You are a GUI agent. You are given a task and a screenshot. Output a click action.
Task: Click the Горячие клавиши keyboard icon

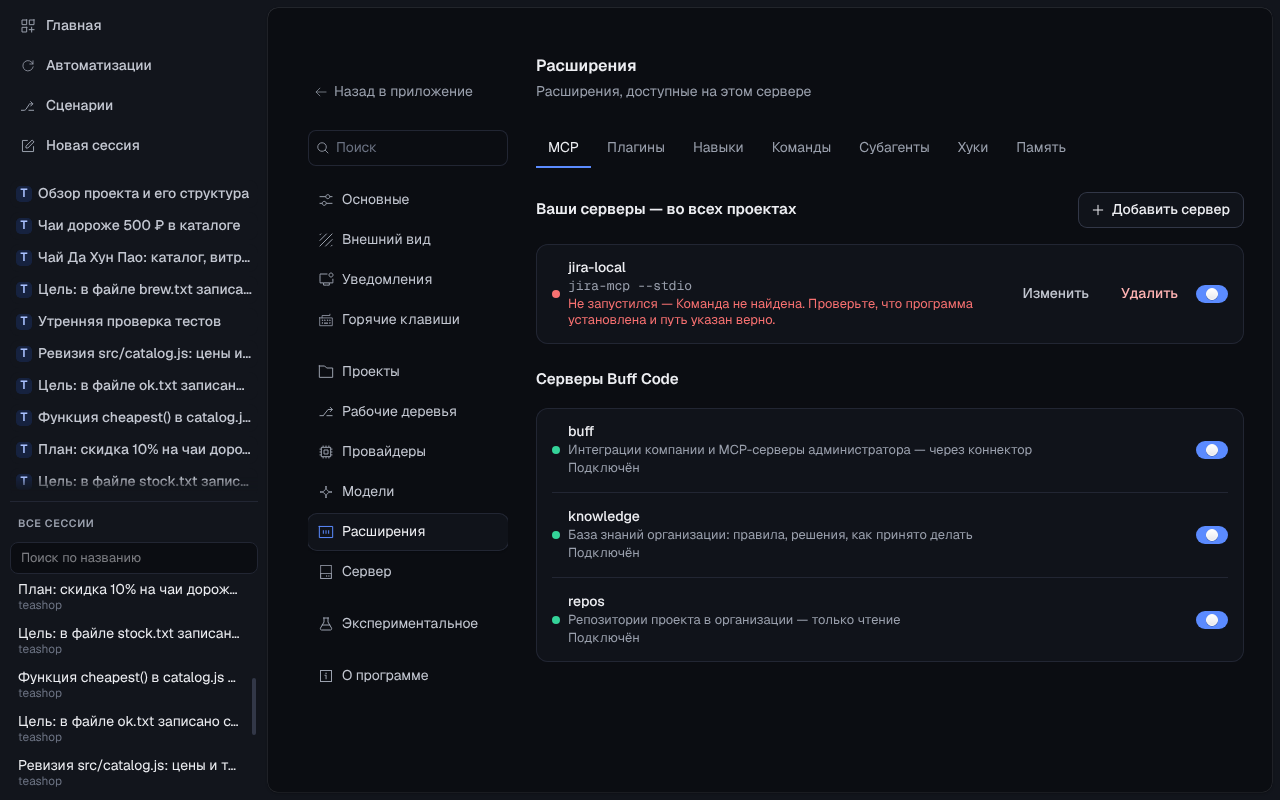pyautogui.click(x=326, y=320)
